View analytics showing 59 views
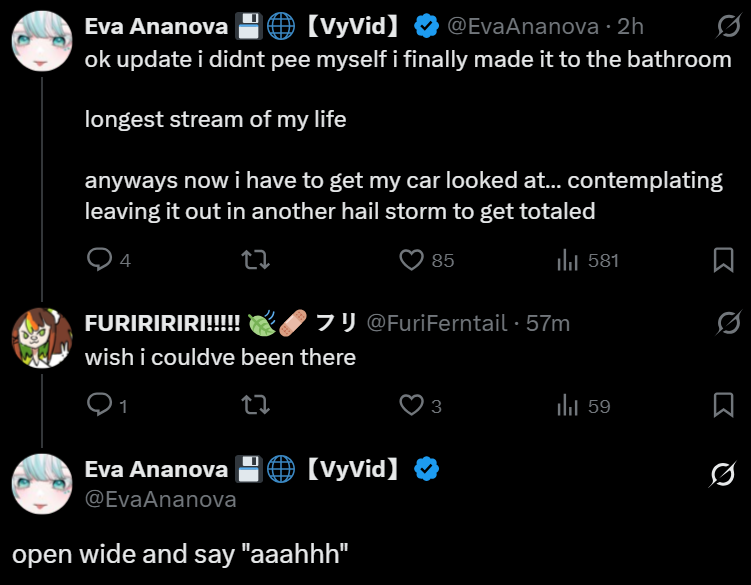 (568, 405)
